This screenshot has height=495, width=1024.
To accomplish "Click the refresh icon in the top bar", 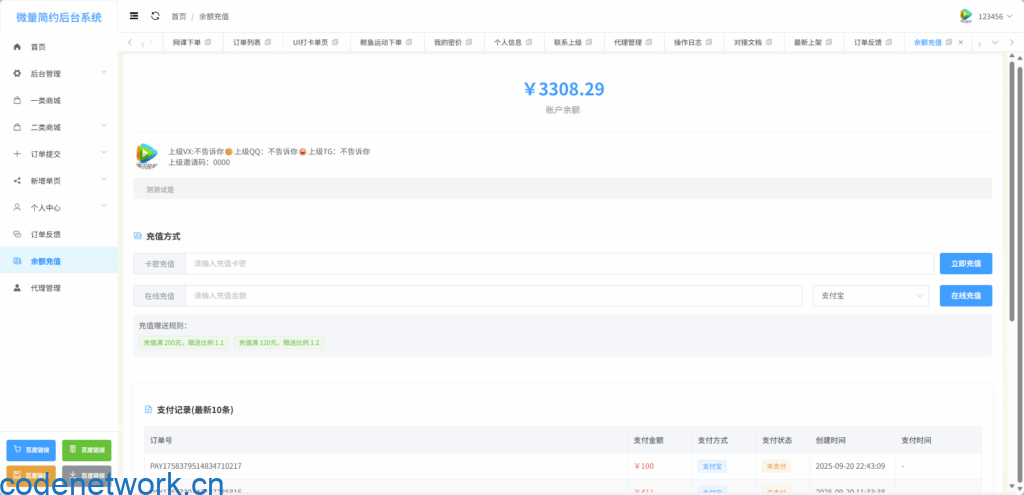I will (155, 16).
